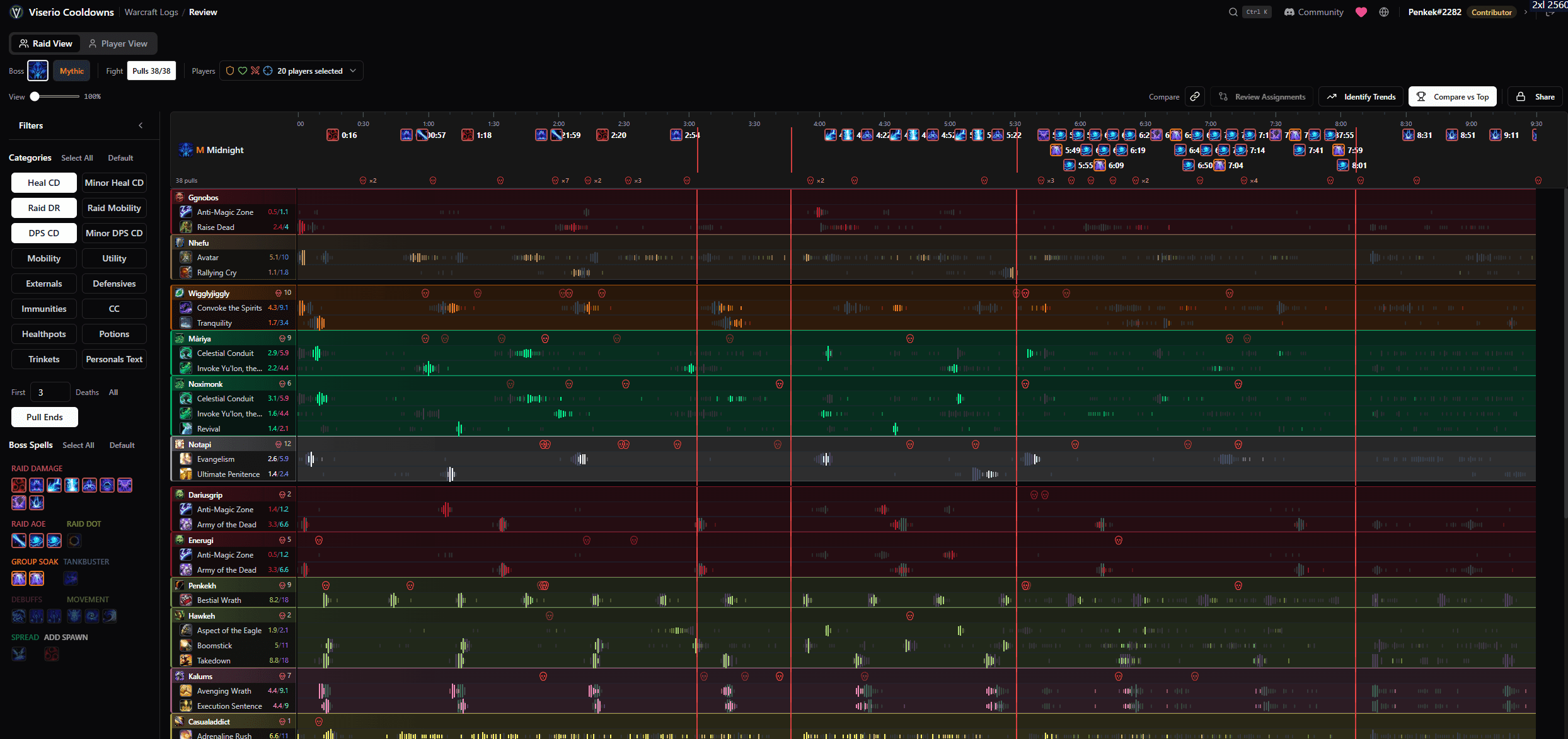Open Penkek#2282 account menu
Viewport: 1568px width, 739px height.
[x=1434, y=12]
